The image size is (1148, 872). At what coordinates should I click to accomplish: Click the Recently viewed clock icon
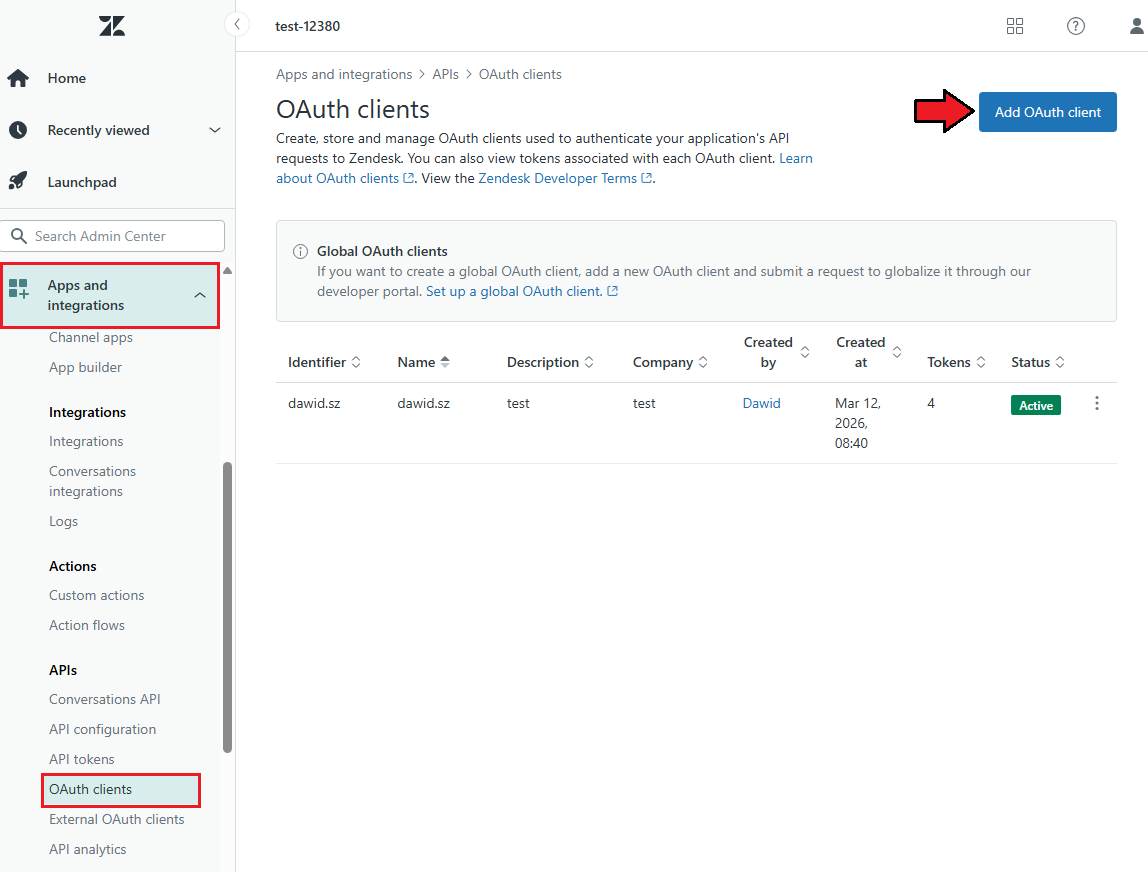pos(18,130)
